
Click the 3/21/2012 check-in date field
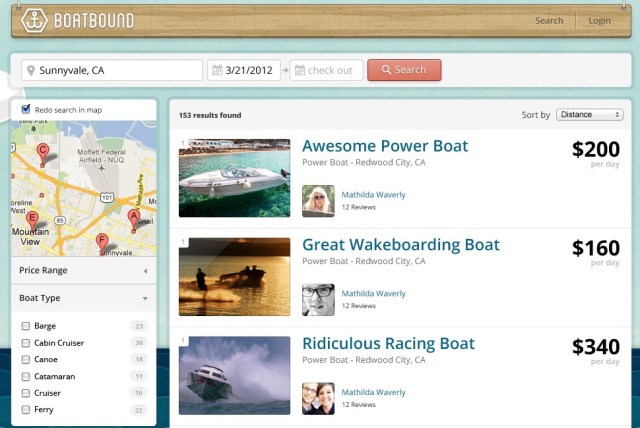[244, 70]
